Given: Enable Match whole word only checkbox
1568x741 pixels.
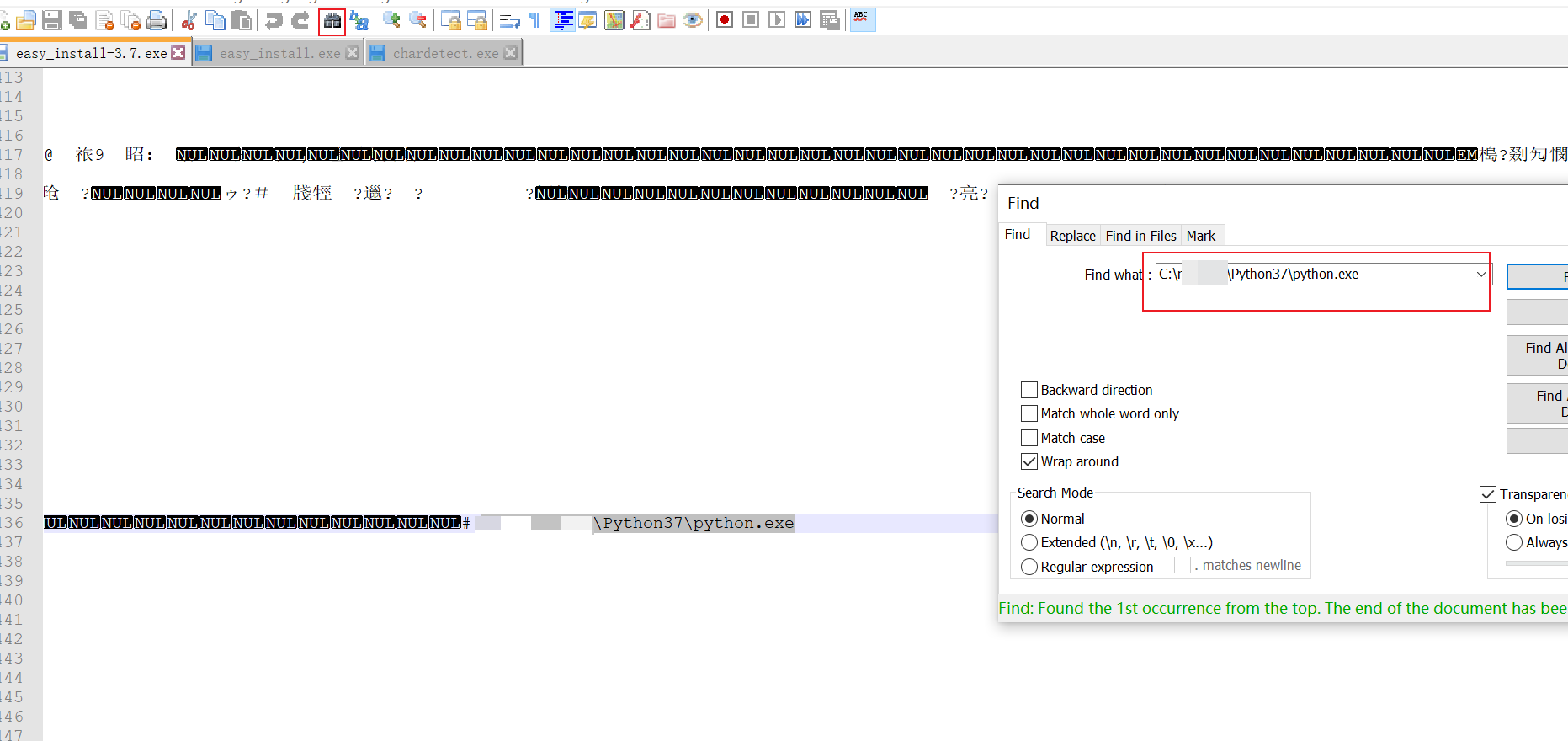Looking at the screenshot, I should [x=1029, y=413].
